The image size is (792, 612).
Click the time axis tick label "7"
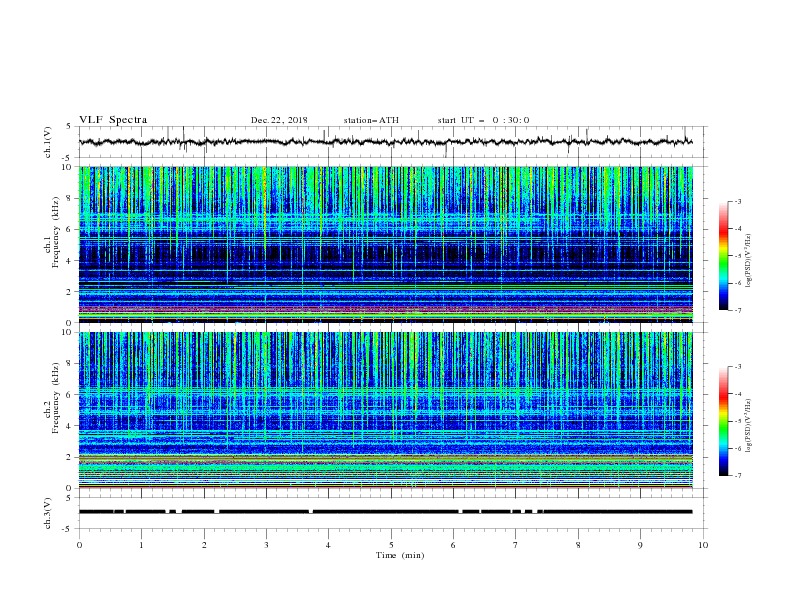pyautogui.click(x=516, y=545)
